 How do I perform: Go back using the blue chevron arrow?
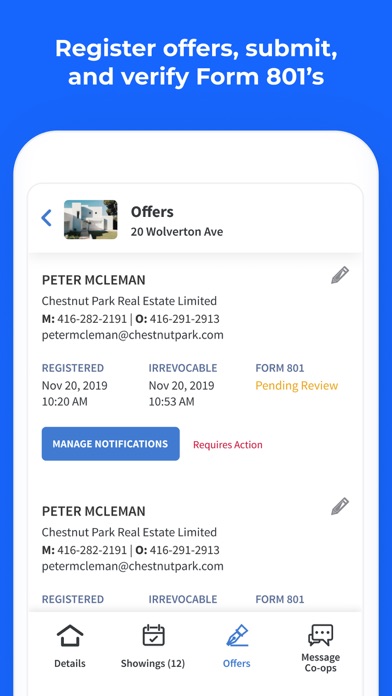tap(46, 218)
